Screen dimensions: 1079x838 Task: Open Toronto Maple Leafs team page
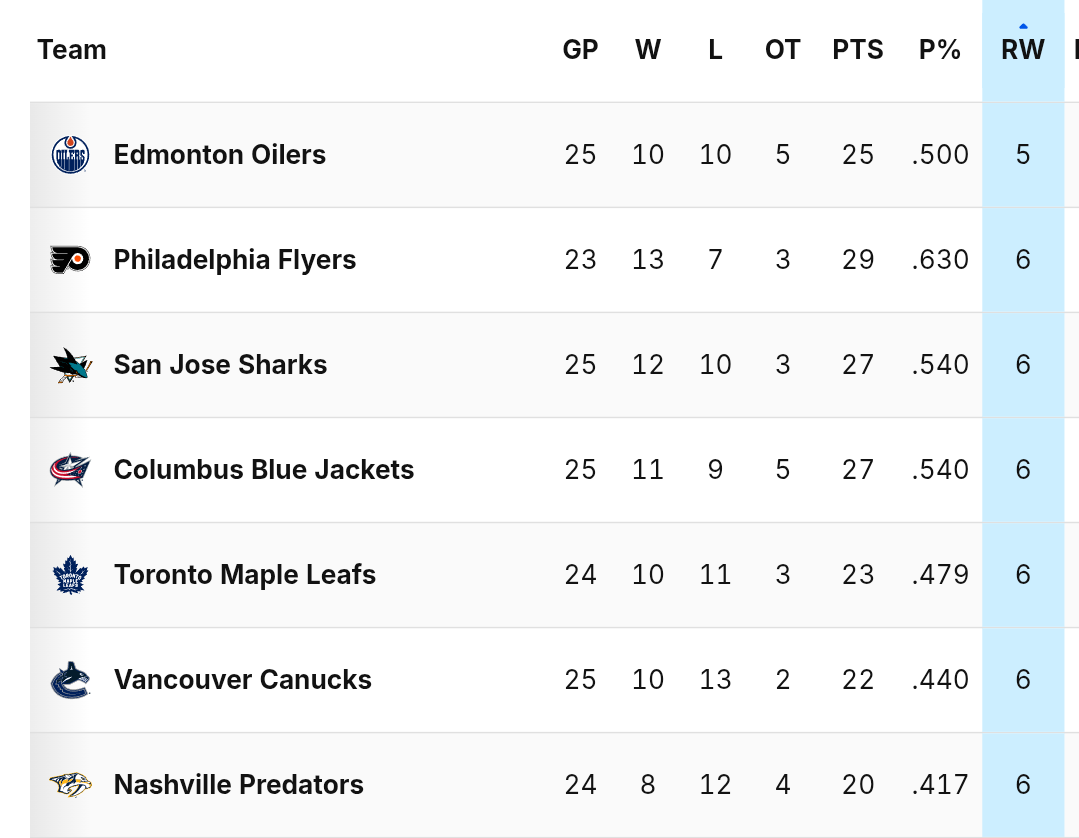245,575
